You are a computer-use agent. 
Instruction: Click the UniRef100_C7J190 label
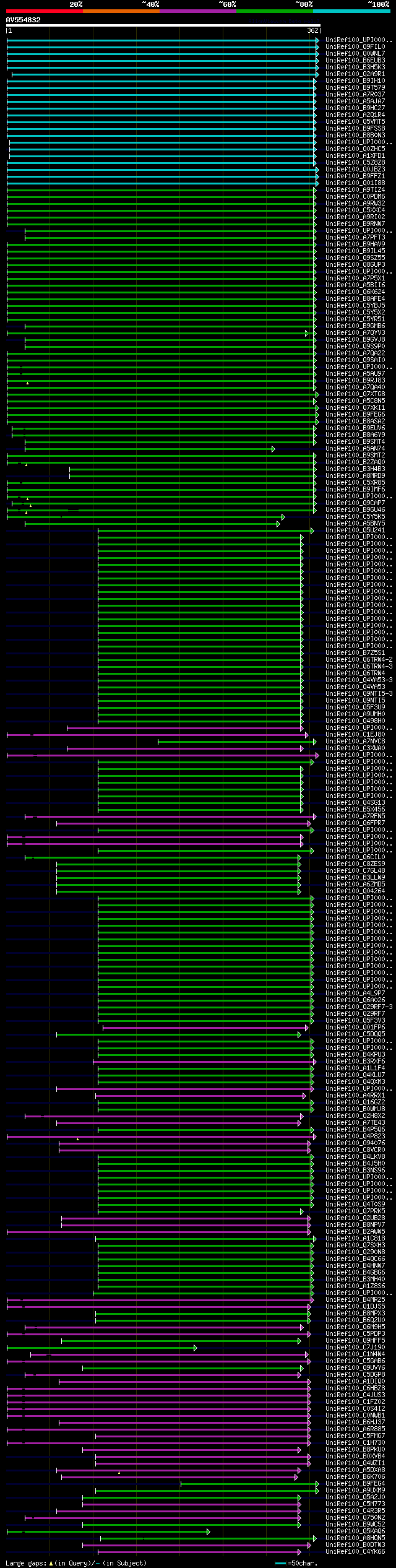[x=355, y=1347]
